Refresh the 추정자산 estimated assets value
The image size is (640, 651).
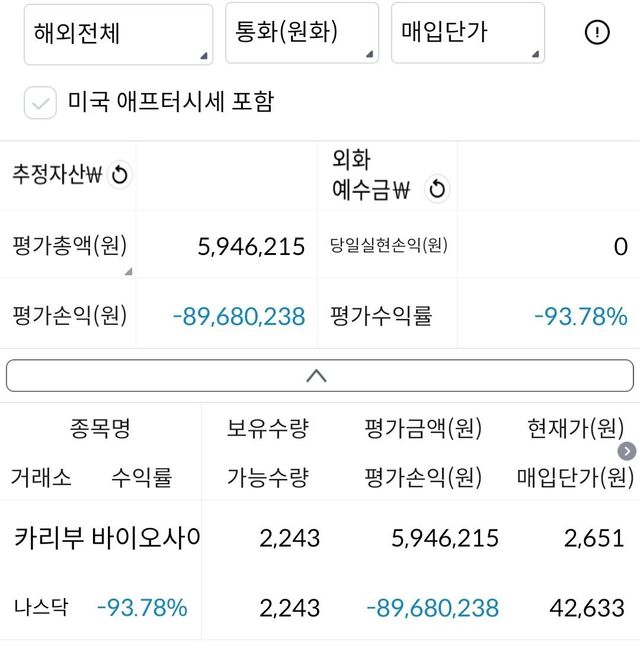(120, 176)
